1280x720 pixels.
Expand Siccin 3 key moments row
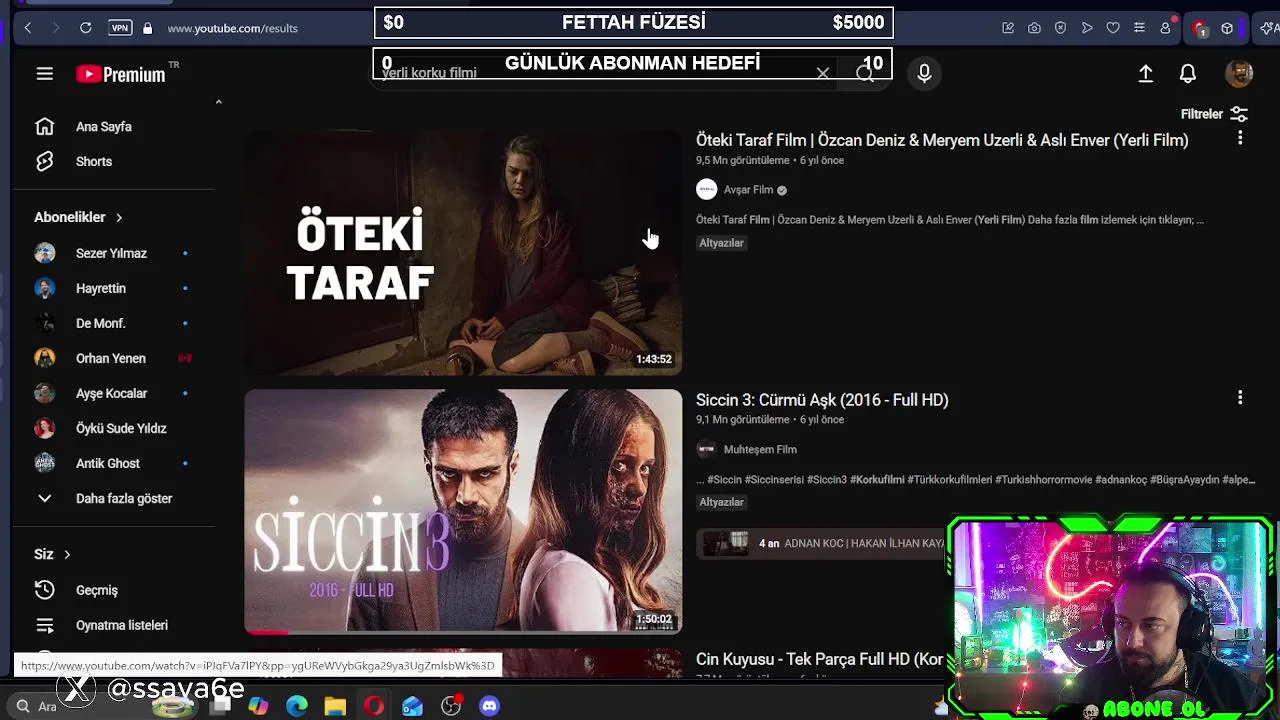[822, 543]
